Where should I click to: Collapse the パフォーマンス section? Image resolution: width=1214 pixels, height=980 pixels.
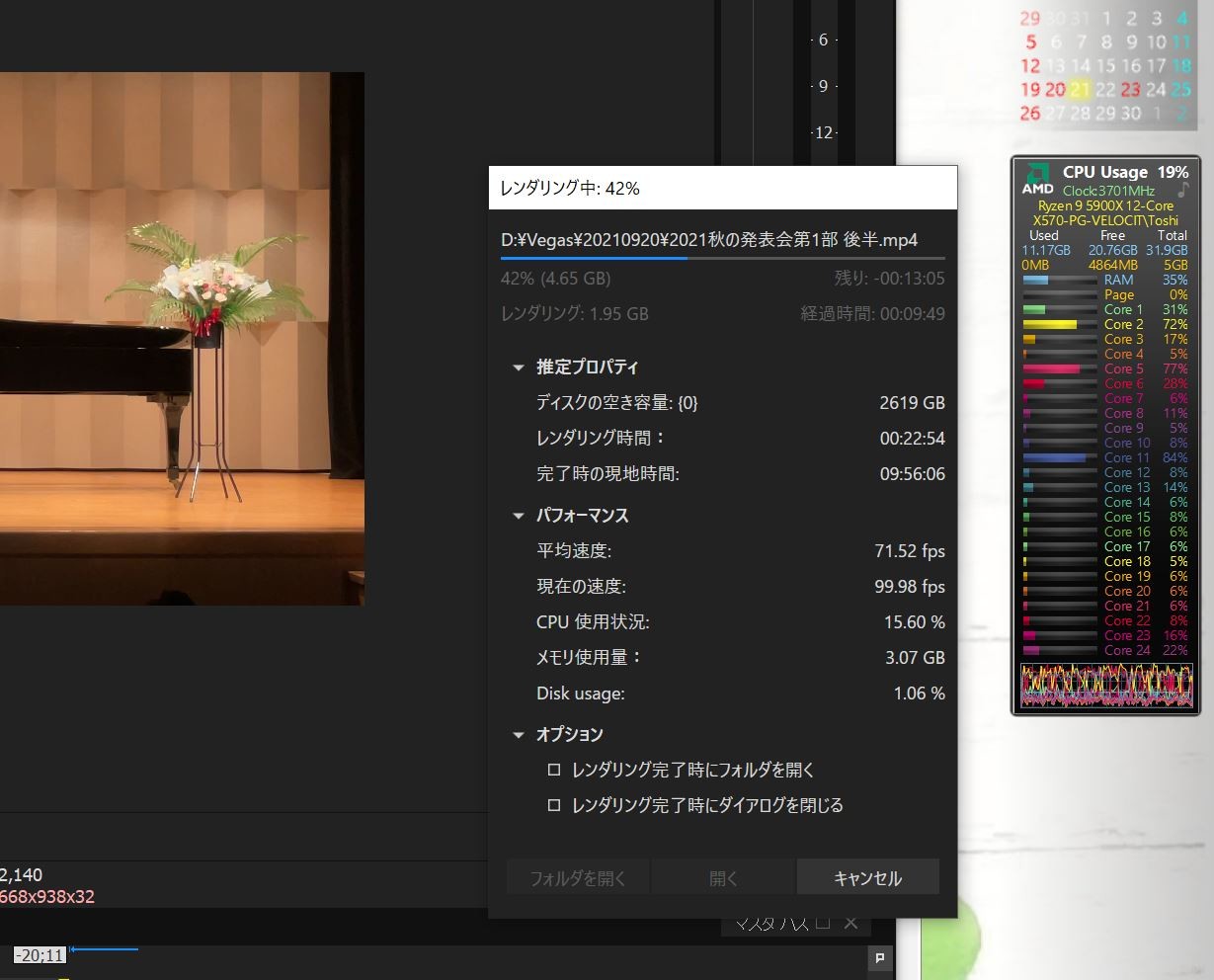(x=519, y=516)
